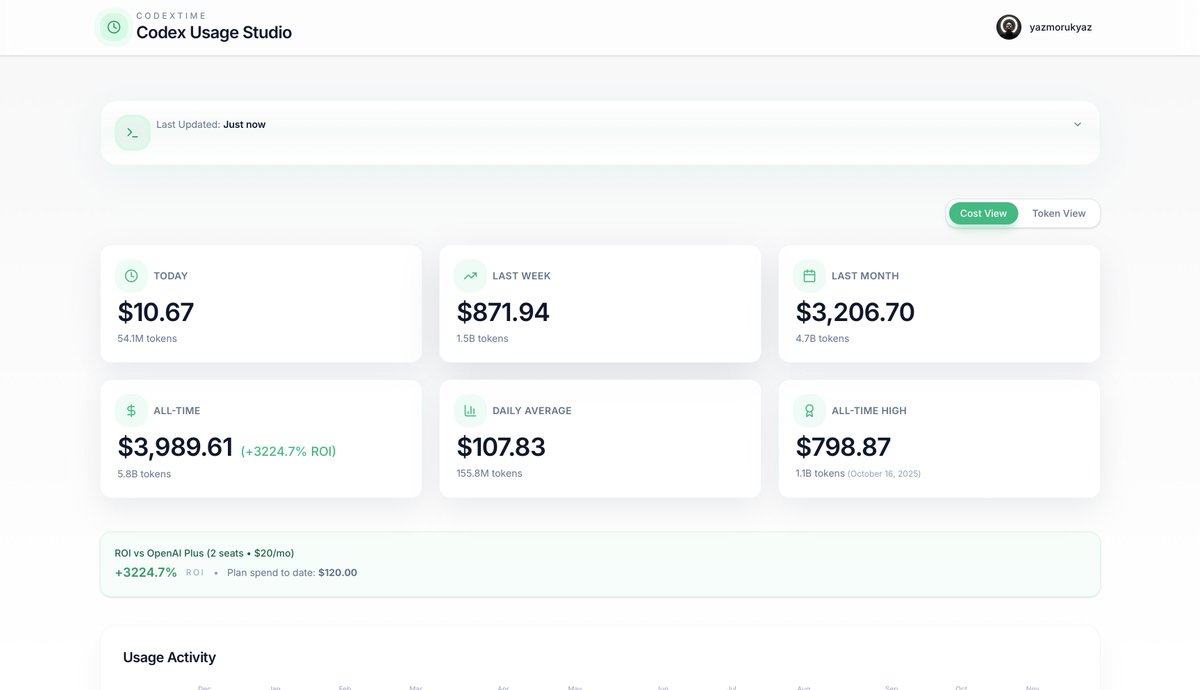Click the calendar icon on Last Month card
The width and height of the screenshot is (1200, 690).
pyautogui.click(x=809, y=276)
